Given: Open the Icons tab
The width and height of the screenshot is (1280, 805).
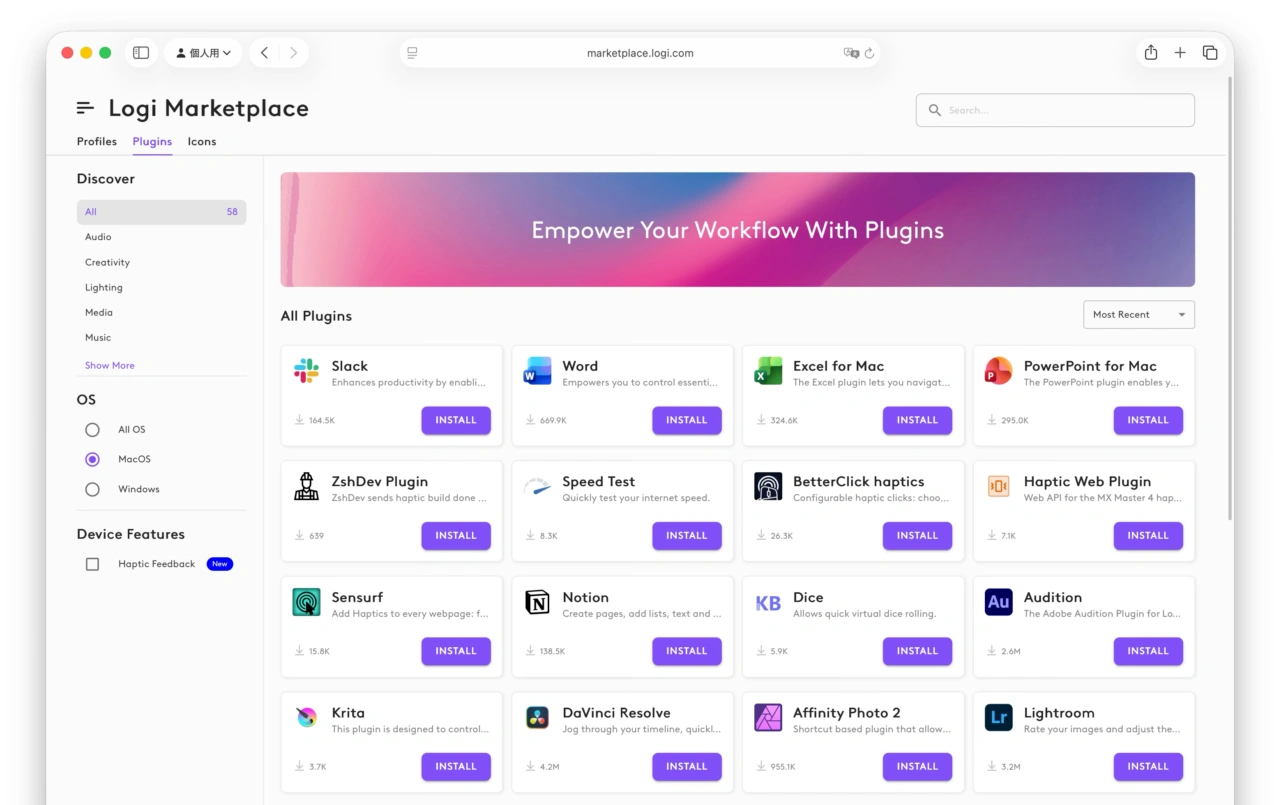Looking at the screenshot, I should click(202, 141).
